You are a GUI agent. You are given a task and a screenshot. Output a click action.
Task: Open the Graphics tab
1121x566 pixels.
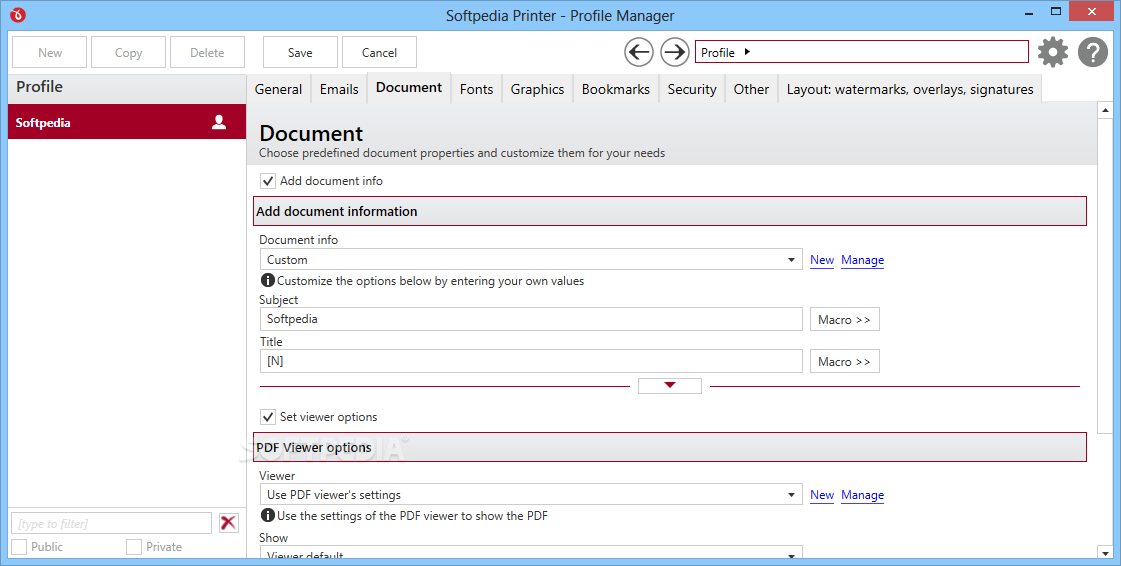coord(537,89)
